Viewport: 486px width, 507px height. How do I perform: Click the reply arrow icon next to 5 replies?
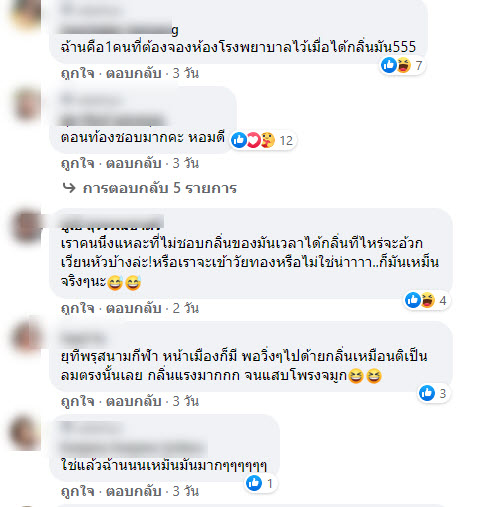coord(69,188)
